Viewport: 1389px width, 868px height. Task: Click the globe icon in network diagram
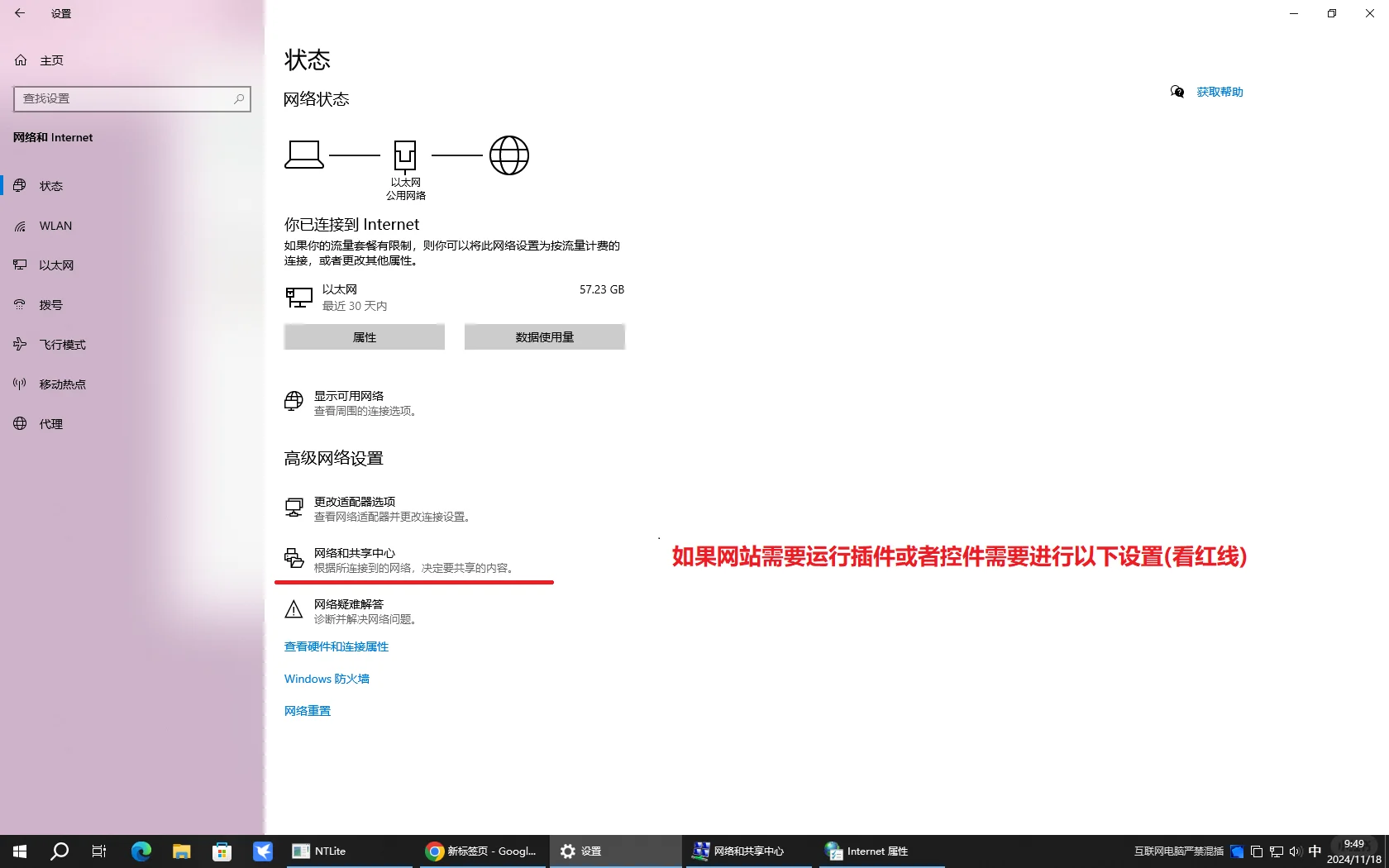pyautogui.click(x=509, y=155)
